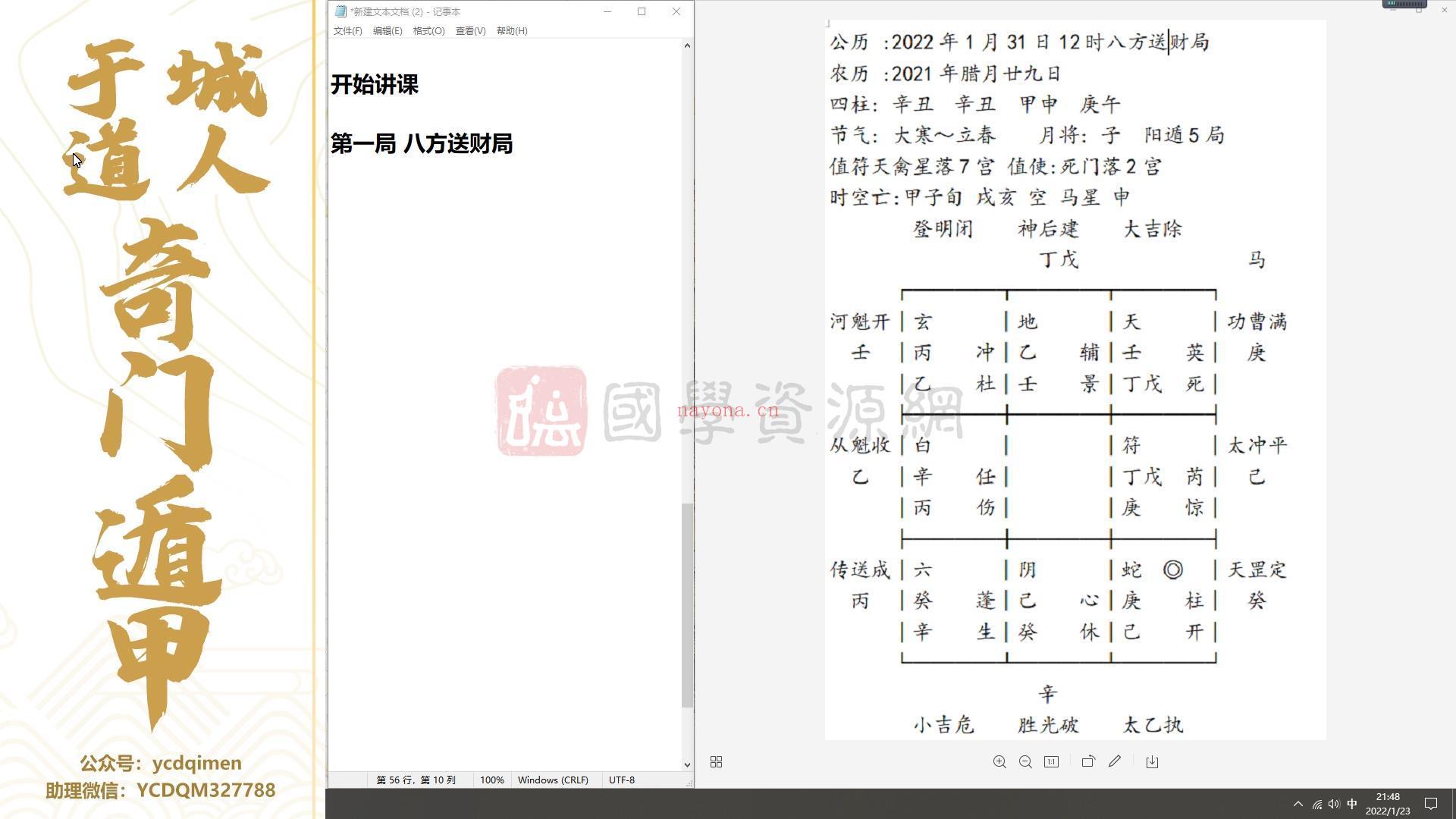Open the pencil edit tool
The width and height of the screenshot is (1456, 819).
point(1114,761)
